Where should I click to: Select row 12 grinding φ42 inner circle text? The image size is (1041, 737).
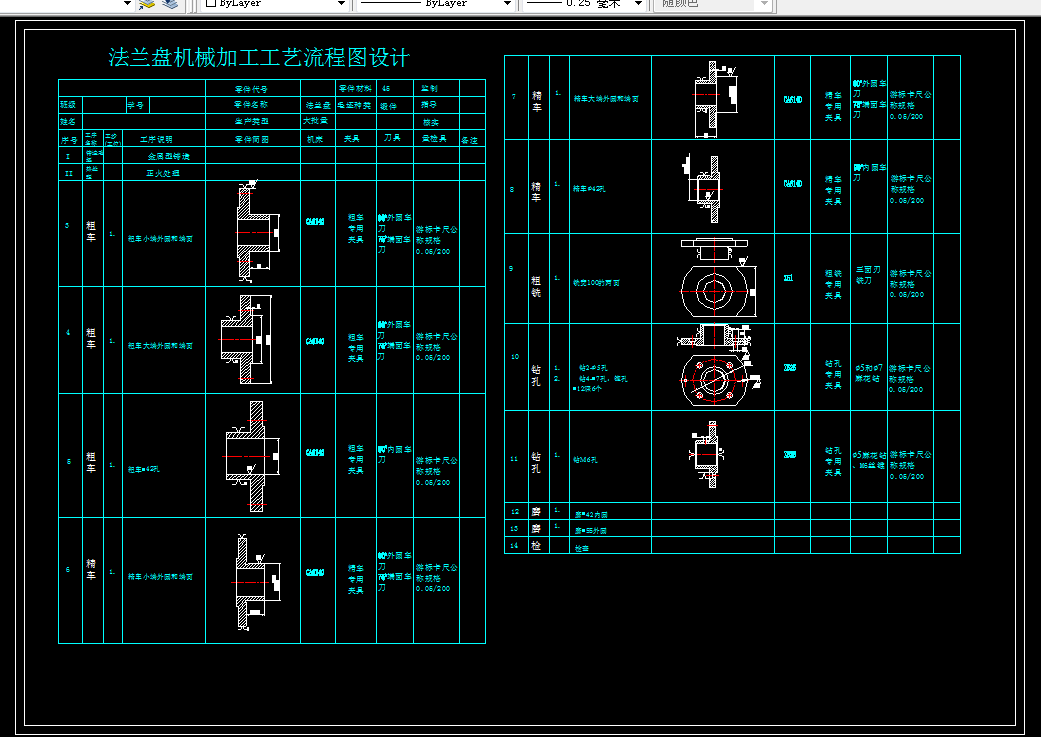click(x=591, y=515)
